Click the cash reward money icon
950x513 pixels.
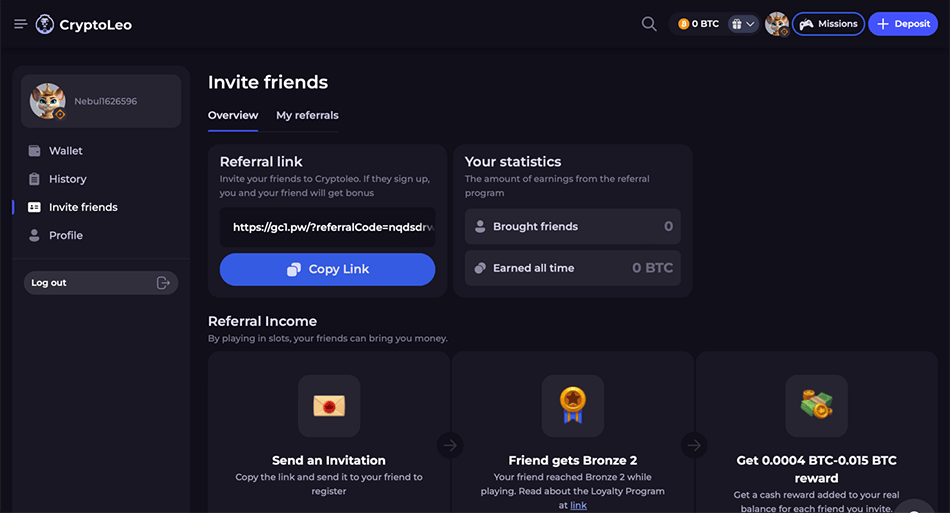(x=816, y=406)
